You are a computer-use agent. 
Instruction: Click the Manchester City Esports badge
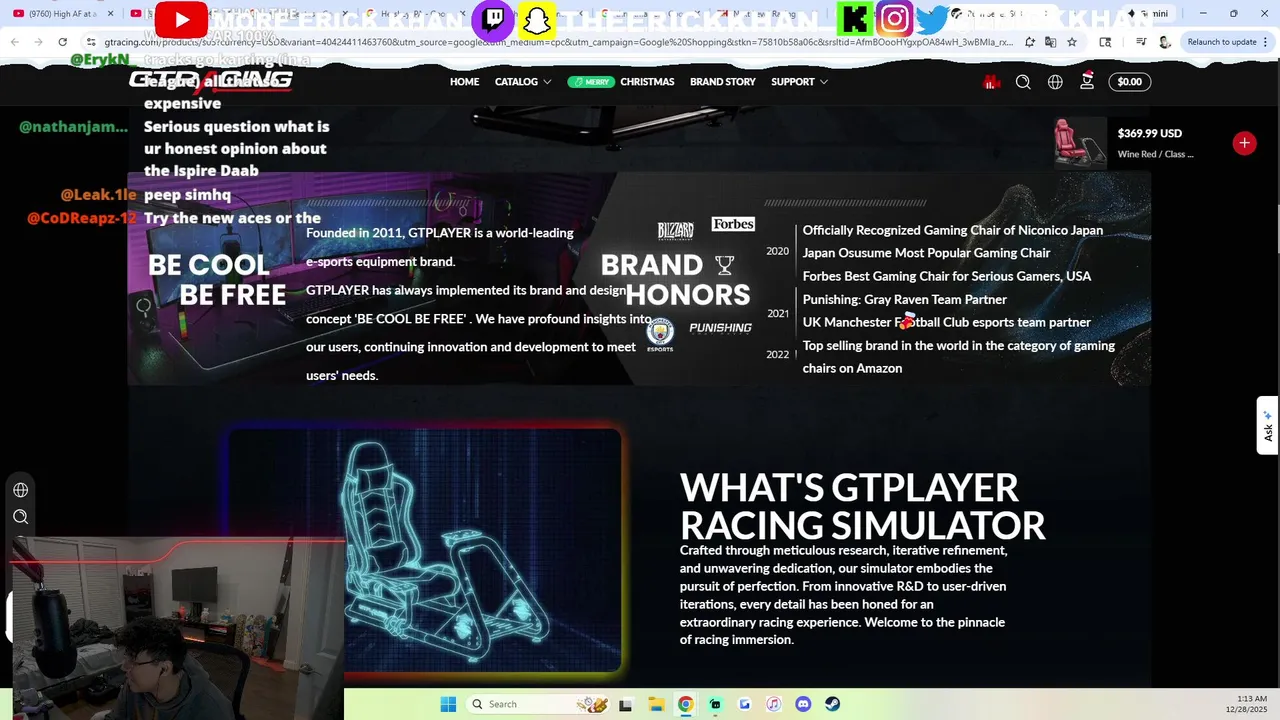pos(660,334)
